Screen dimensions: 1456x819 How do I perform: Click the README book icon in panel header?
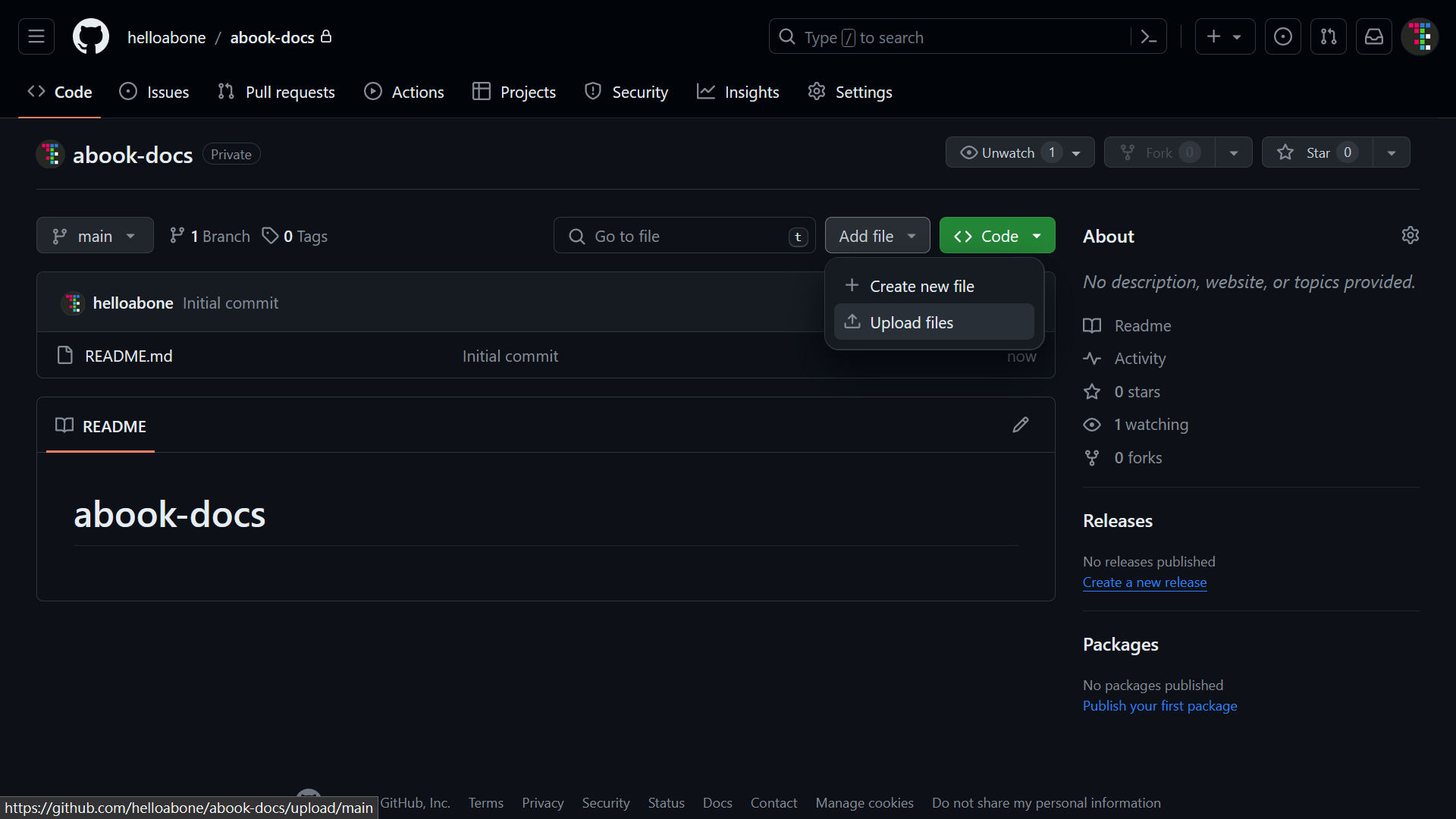click(x=64, y=425)
